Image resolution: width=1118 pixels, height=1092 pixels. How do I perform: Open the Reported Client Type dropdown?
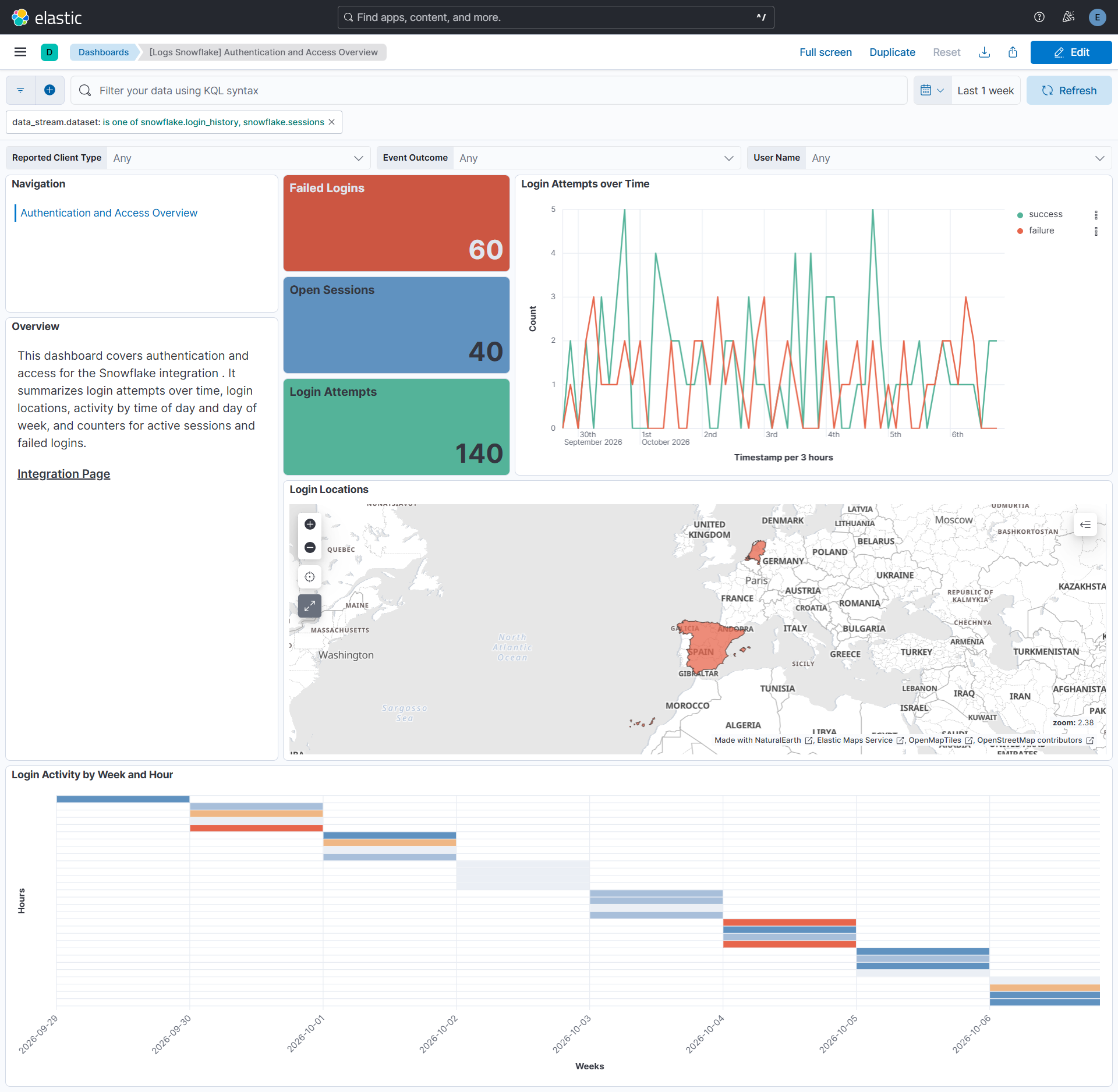[239, 158]
